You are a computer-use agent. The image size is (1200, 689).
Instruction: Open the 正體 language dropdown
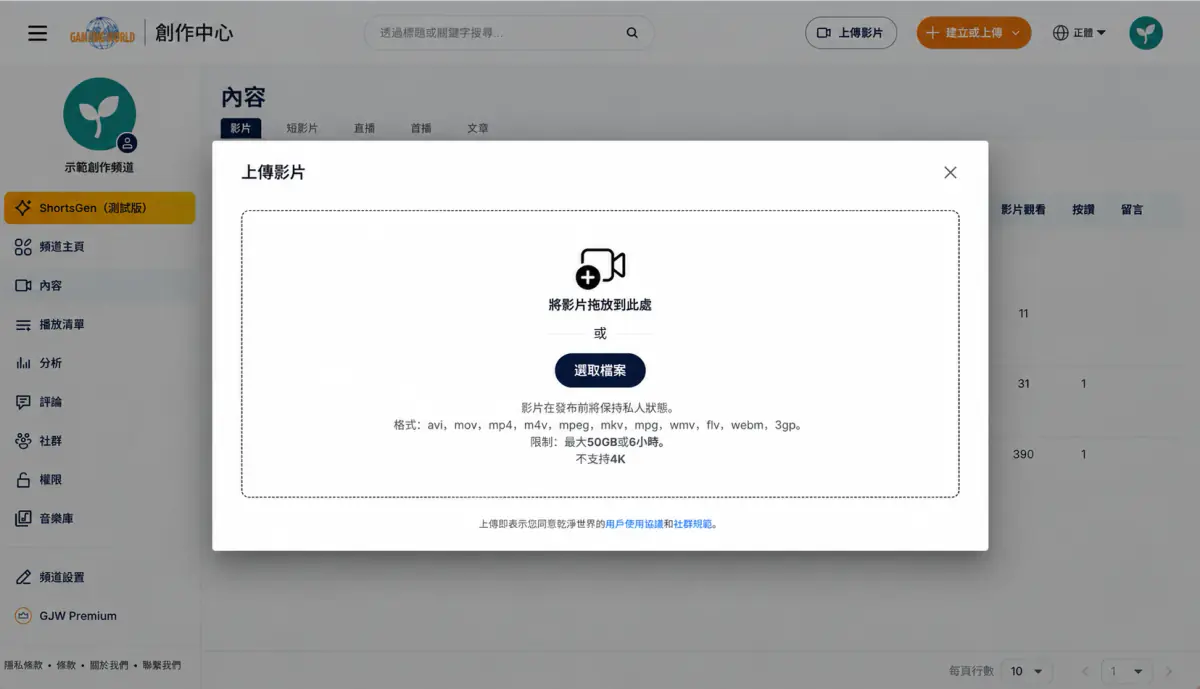[1080, 33]
